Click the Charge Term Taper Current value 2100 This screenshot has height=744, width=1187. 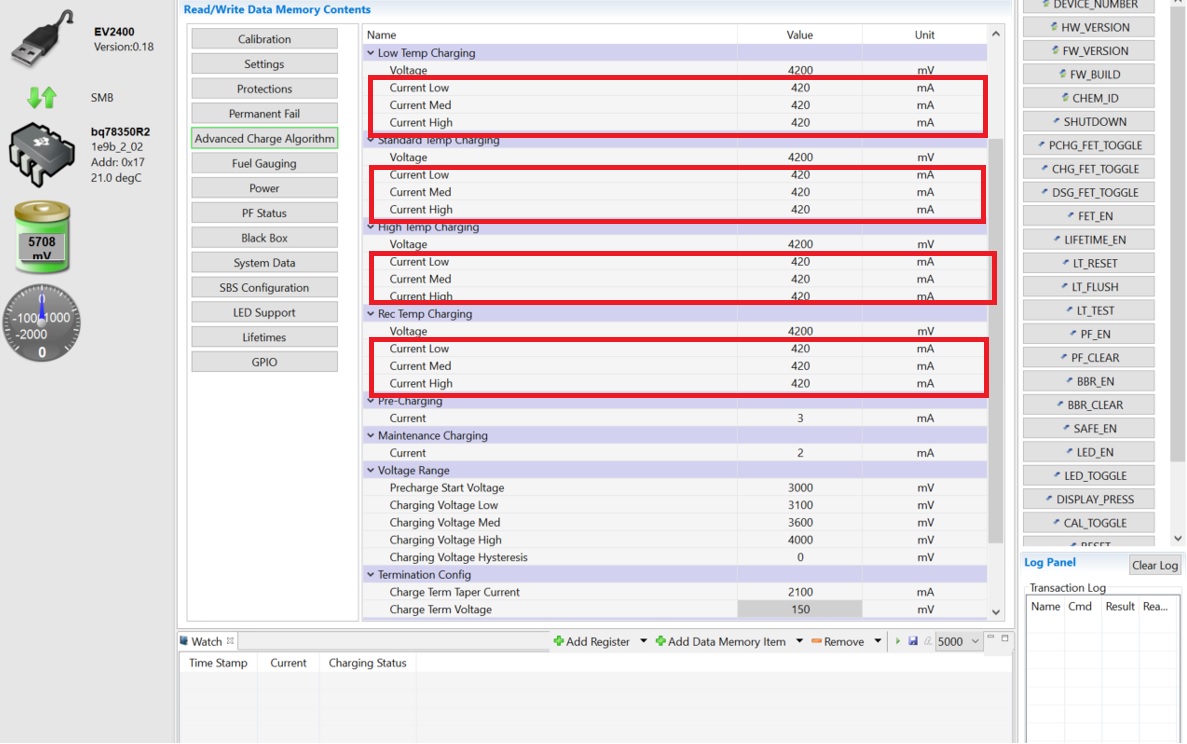(x=799, y=592)
